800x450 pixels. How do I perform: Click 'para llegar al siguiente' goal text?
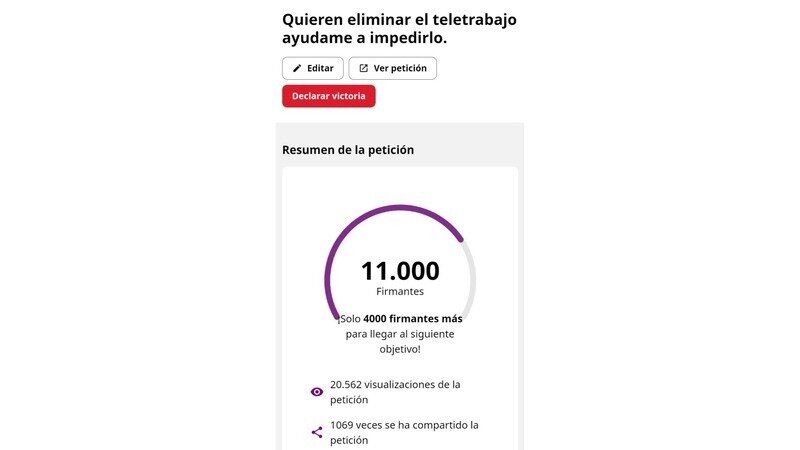[400, 334]
